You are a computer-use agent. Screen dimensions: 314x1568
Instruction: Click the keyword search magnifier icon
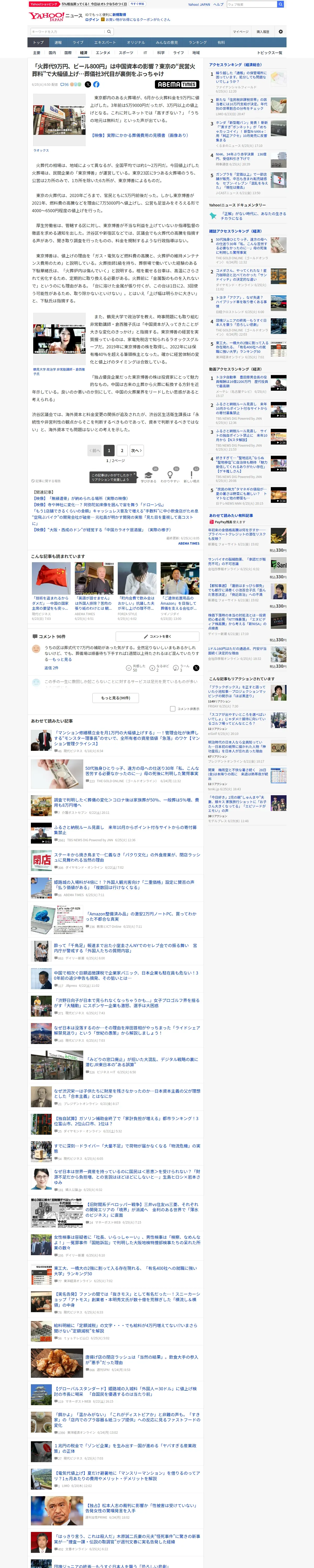[109, 32]
